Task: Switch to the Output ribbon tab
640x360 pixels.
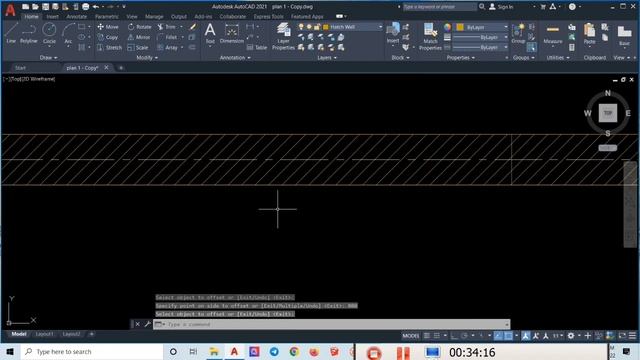Action: click(x=179, y=17)
